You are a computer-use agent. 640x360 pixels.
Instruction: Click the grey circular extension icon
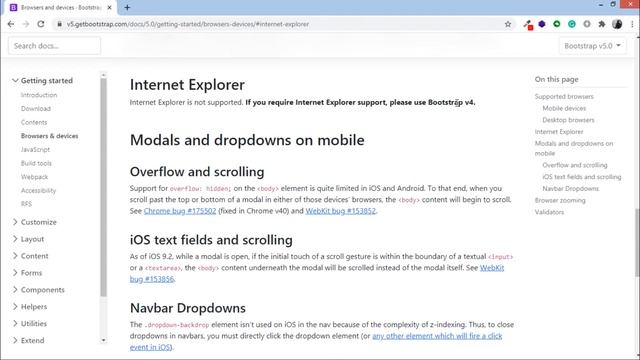pyautogui.click(x=587, y=24)
